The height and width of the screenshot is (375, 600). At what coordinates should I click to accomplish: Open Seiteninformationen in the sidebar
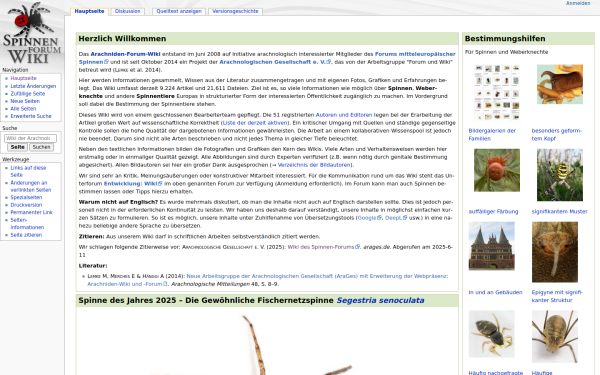[x=27, y=223]
